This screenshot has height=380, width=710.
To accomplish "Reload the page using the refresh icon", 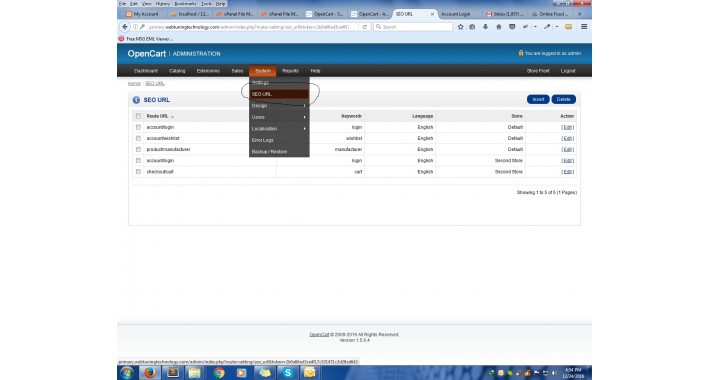I will tap(365, 27).
